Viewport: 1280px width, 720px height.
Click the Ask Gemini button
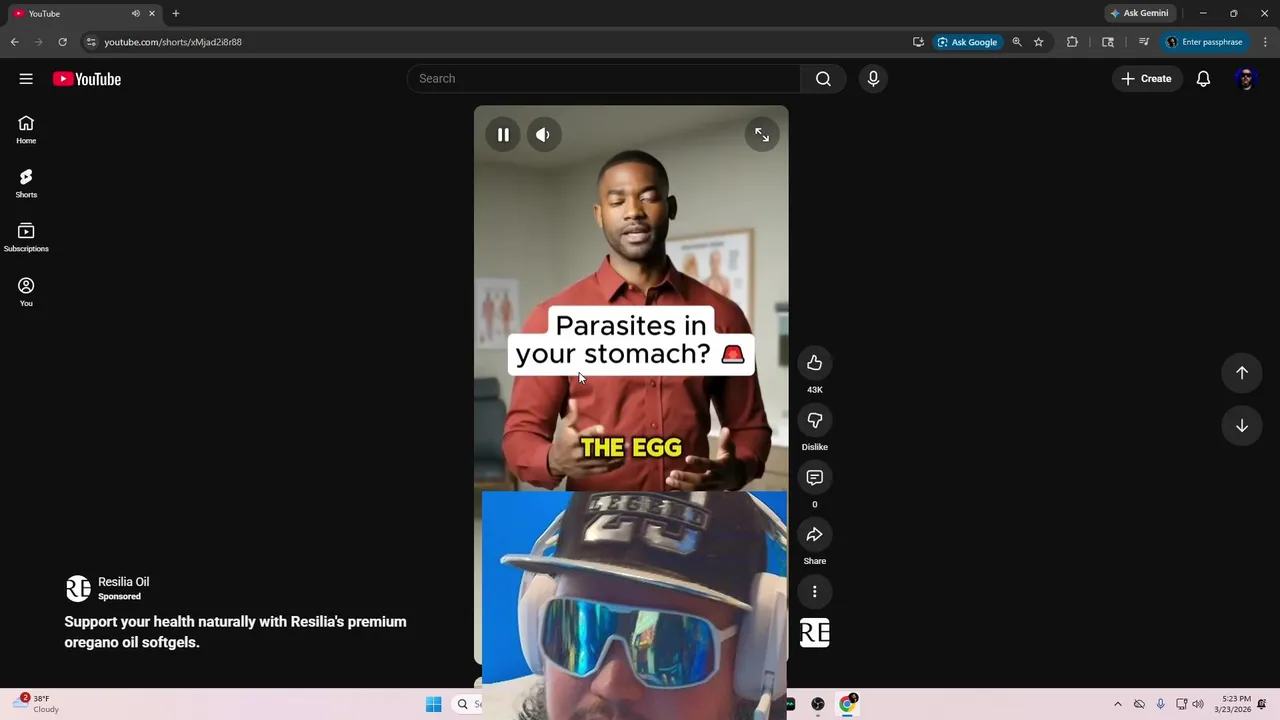[x=1139, y=13]
